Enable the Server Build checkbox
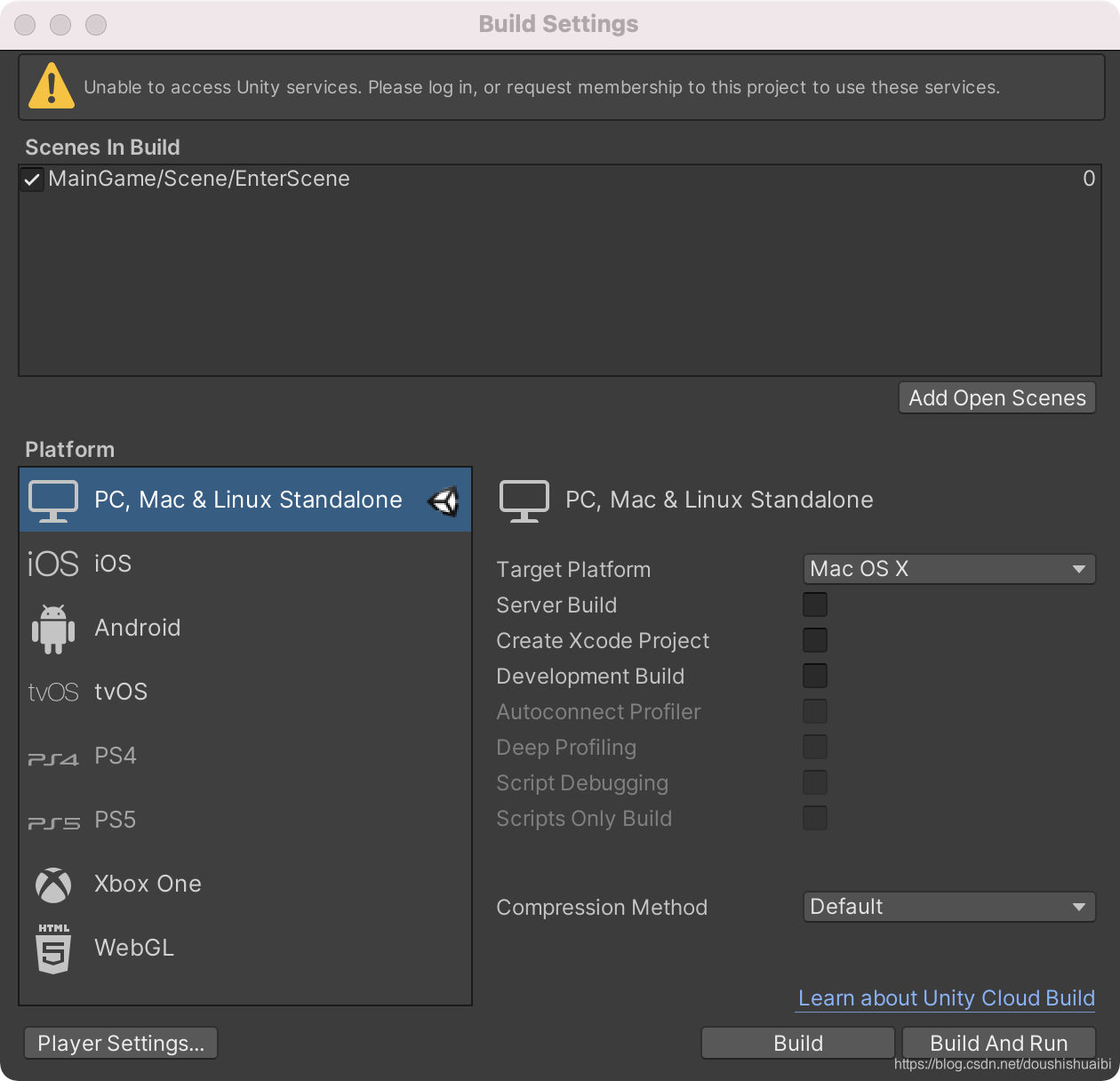The height and width of the screenshot is (1081, 1120). (x=815, y=605)
